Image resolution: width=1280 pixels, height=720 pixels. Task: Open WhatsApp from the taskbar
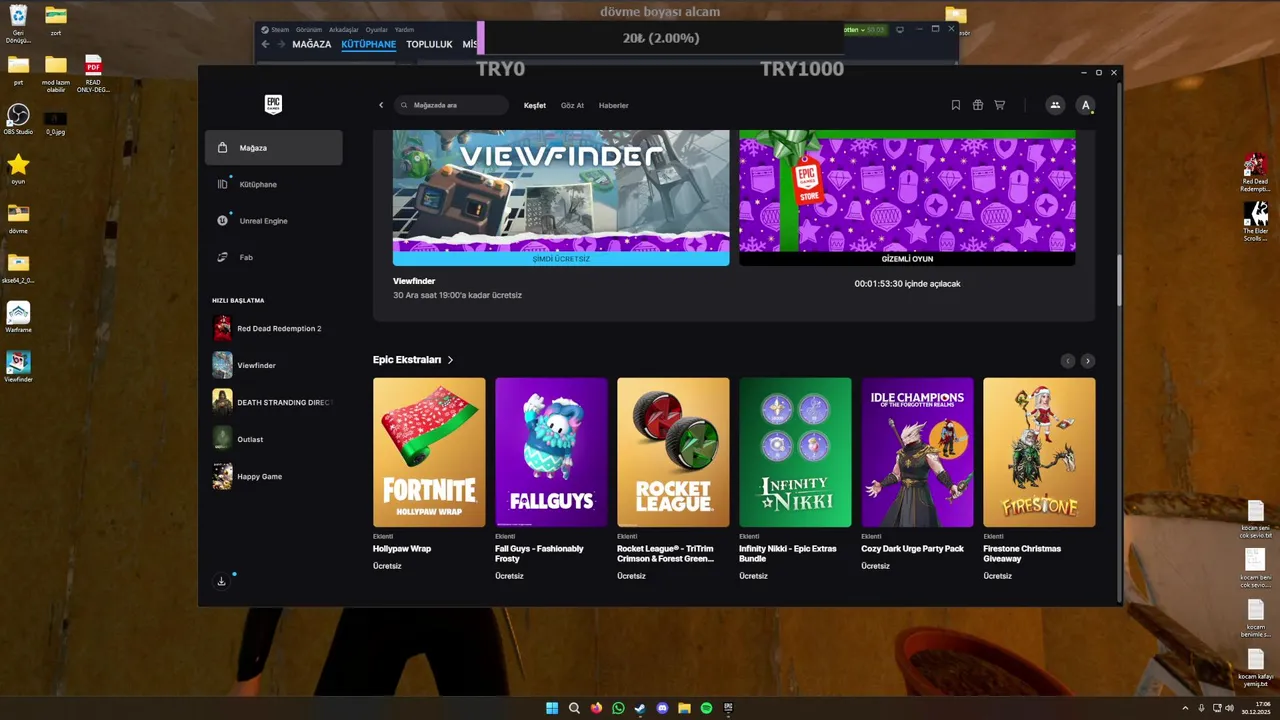618,708
